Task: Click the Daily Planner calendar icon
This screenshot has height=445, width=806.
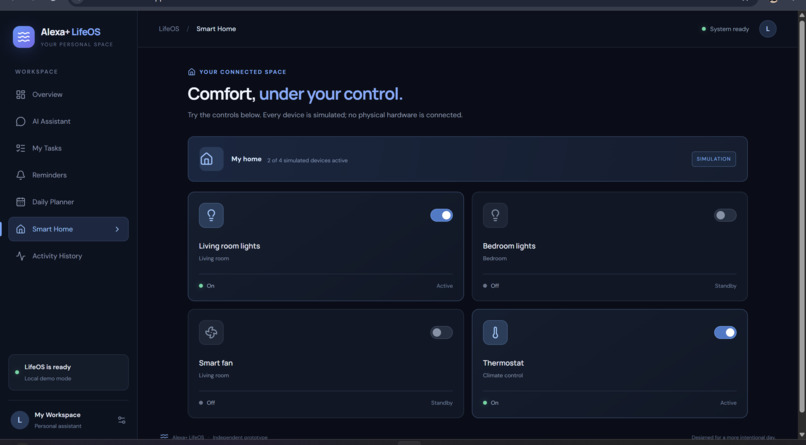Action: coord(21,202)
